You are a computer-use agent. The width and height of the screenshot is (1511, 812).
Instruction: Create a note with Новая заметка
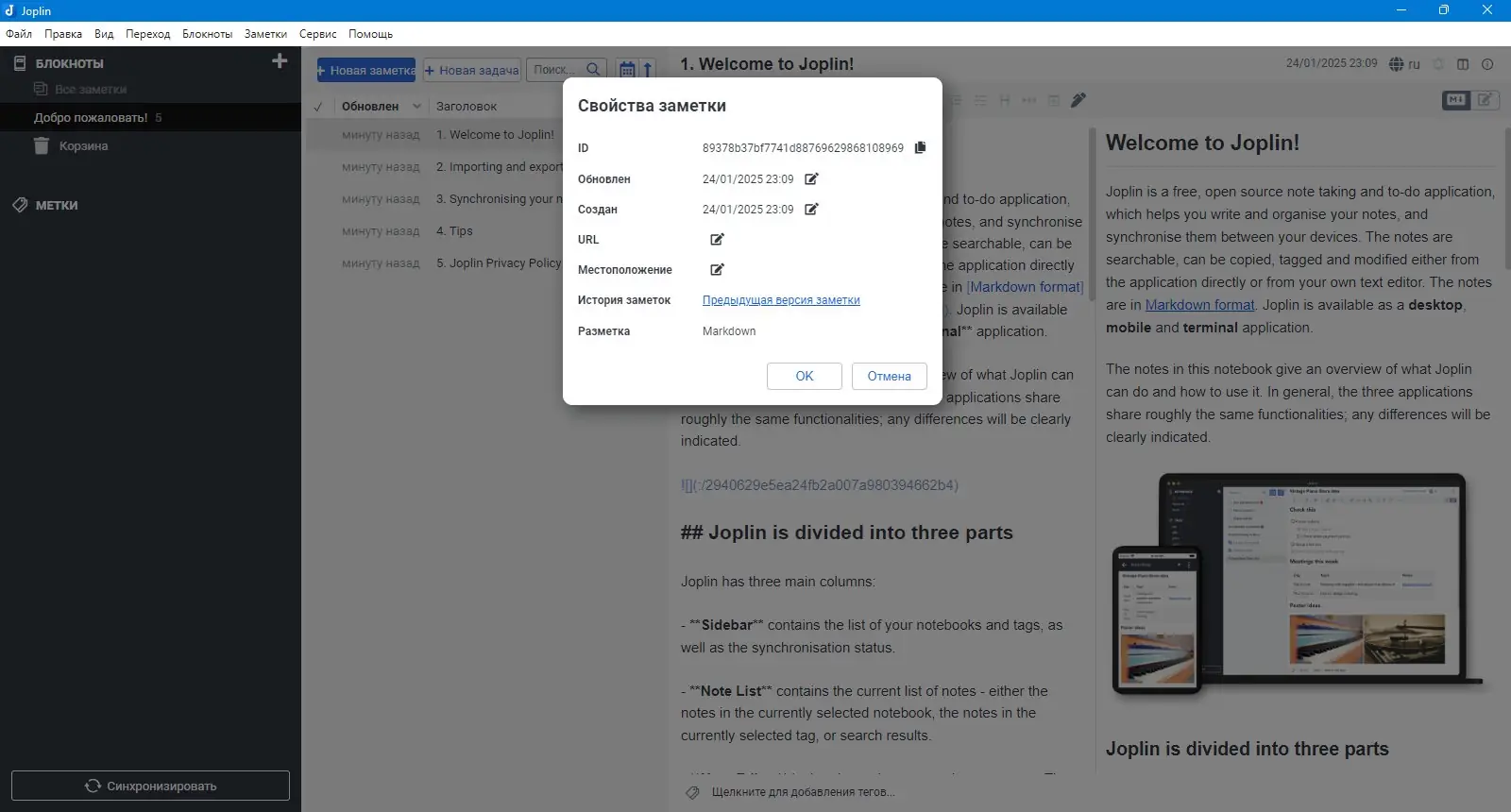[366, 70]
